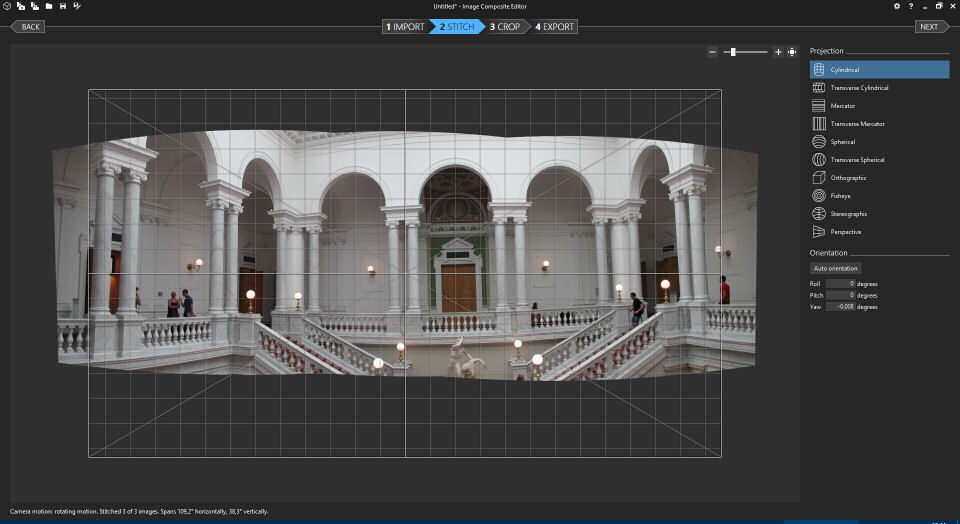Screen dimensions: 960x524
Task: Open project using the folder icon
Action: click(x=48, y=6)
